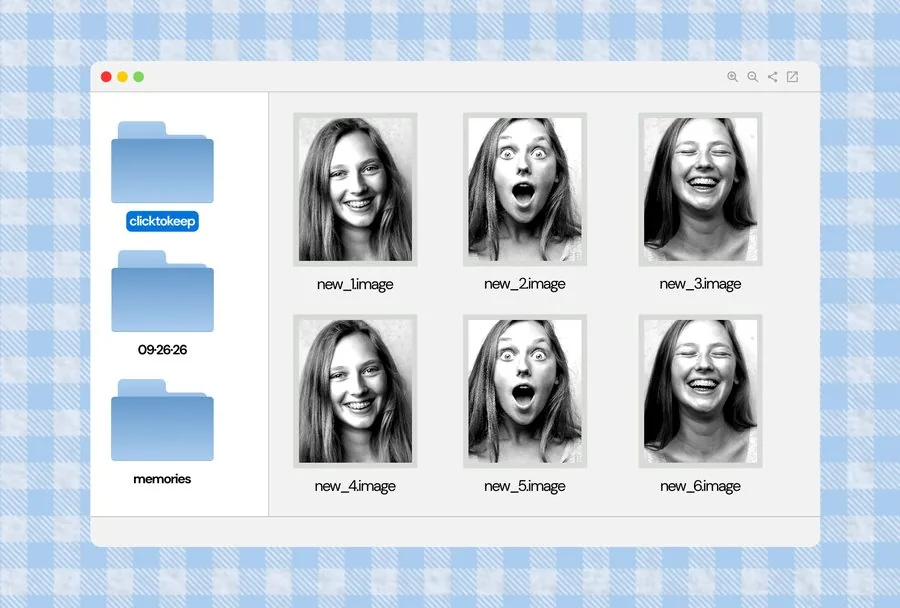Open the external link icon
The height and width of the screenshot is (608, 900).
792,77
